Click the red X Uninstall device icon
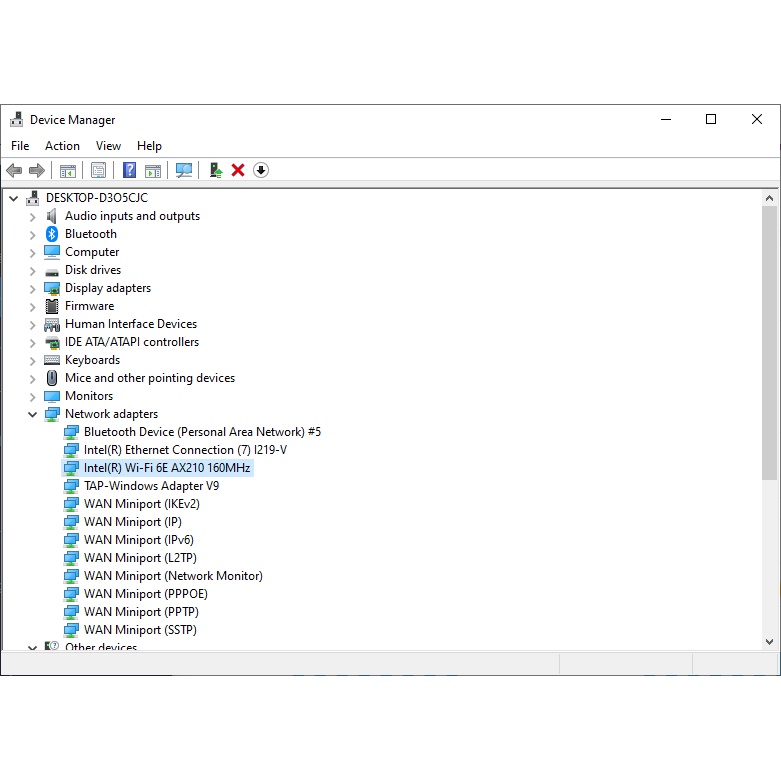This screenshot has width=781, height=781. click(238, 170)
